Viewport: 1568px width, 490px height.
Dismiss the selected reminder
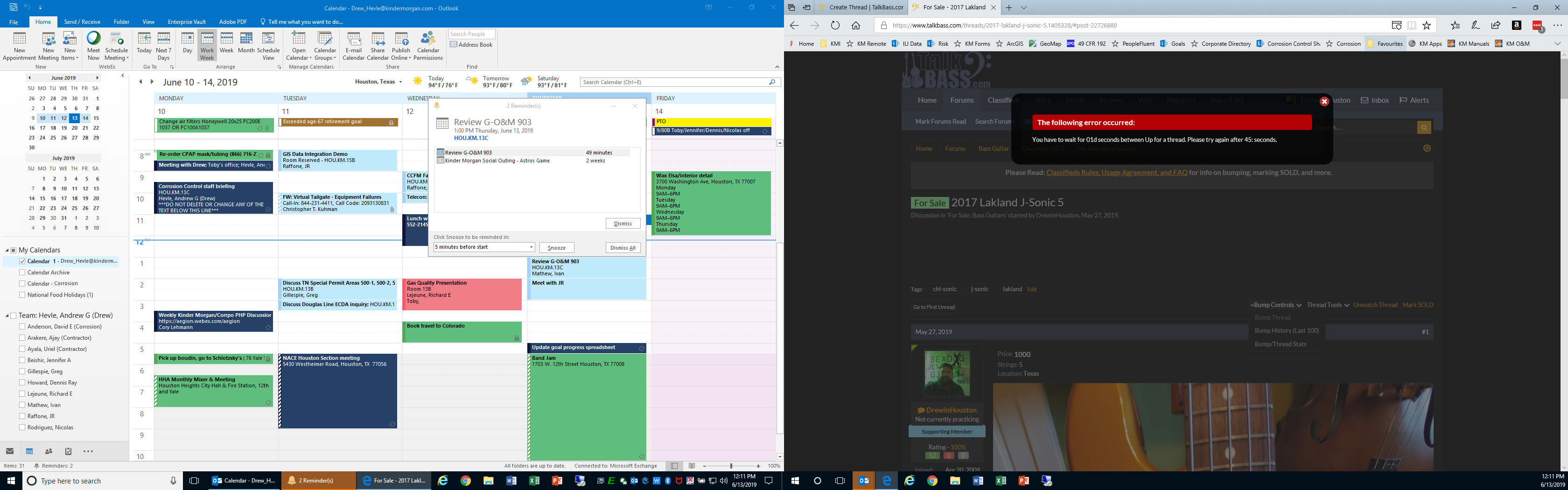623,224
